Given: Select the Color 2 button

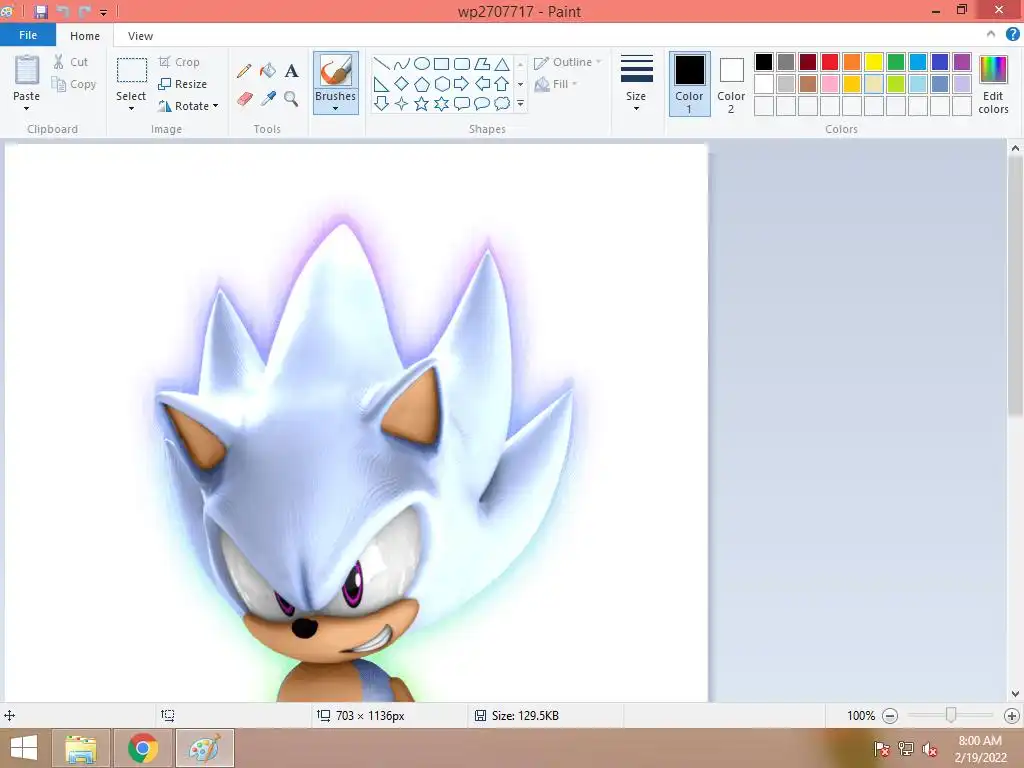Looking at the screenshot, I should [731, 84].
